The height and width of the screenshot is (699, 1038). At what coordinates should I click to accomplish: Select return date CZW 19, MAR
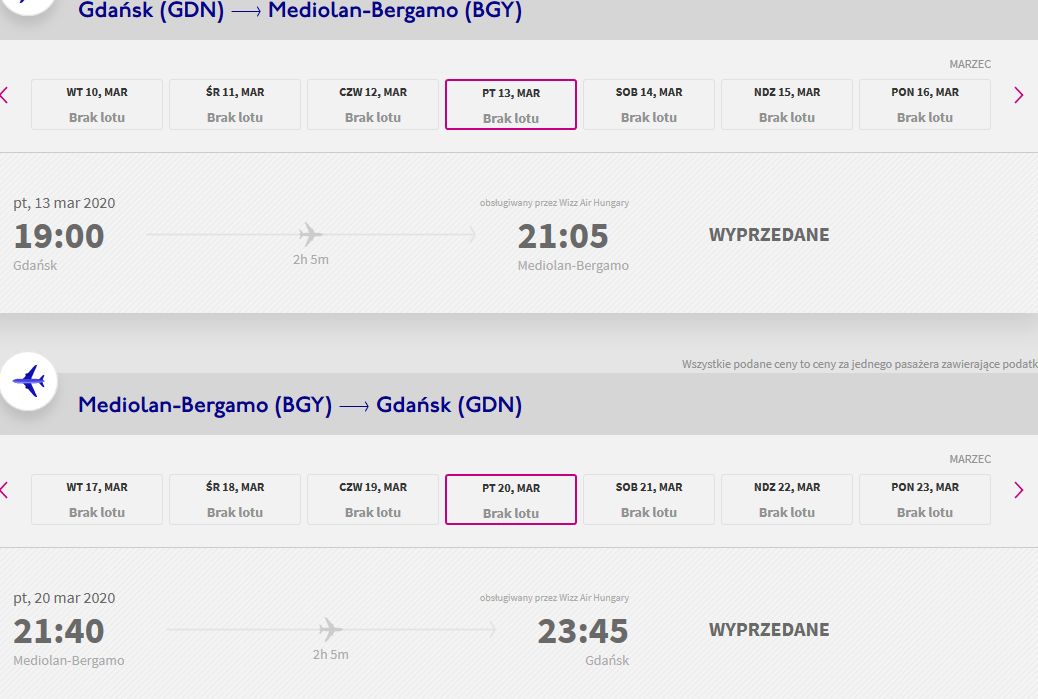(x=373, y=499)
